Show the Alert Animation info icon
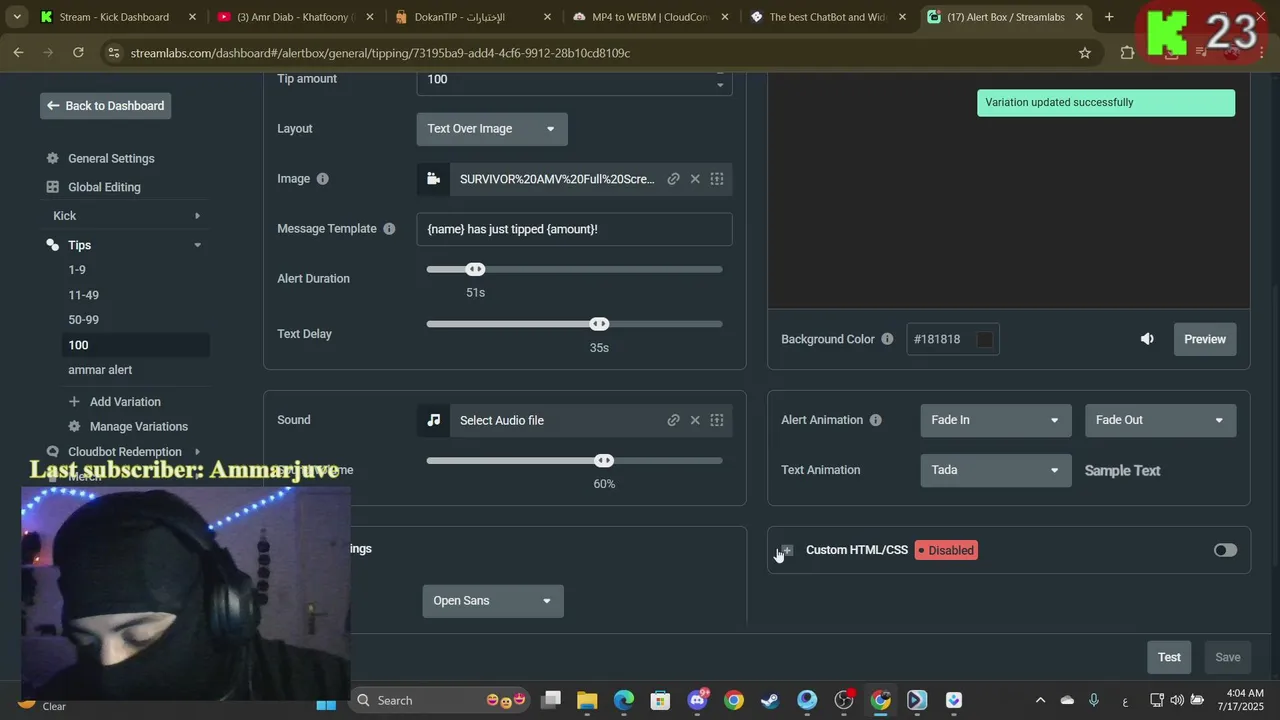 tap(875, 420)
